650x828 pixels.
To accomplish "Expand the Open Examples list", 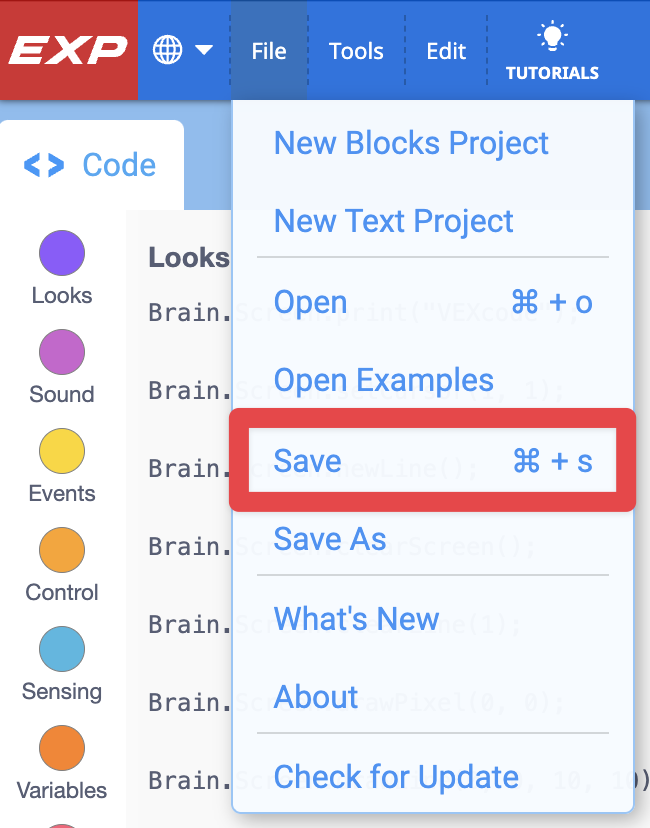I will 383,381.
